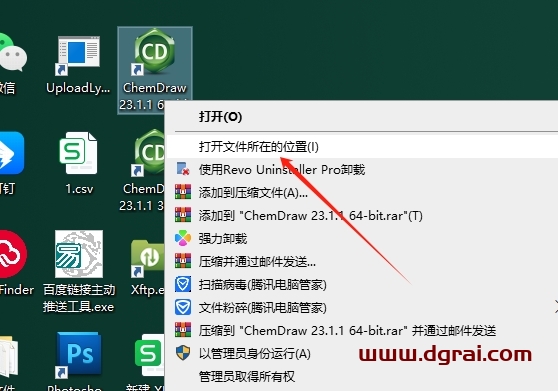Click the colorful 强力卸载 icon

183,238
